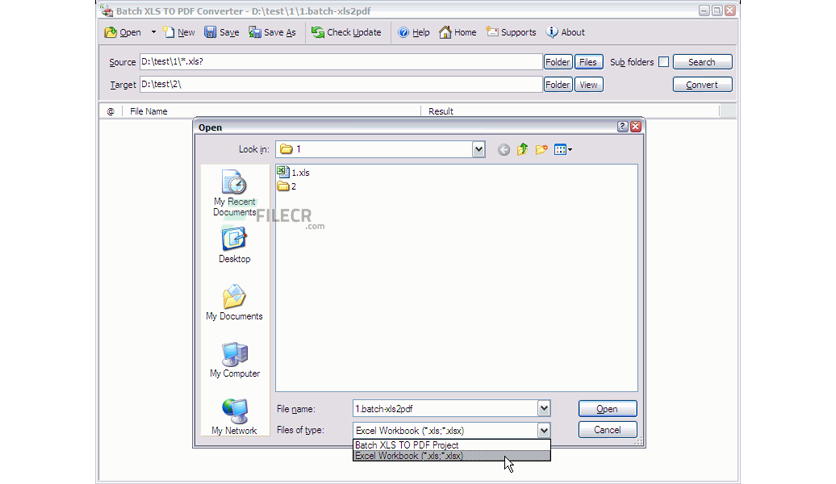
Task: Select Excel Workbook (*.xls;*.xlsx) list option
Action: point(451,456)
